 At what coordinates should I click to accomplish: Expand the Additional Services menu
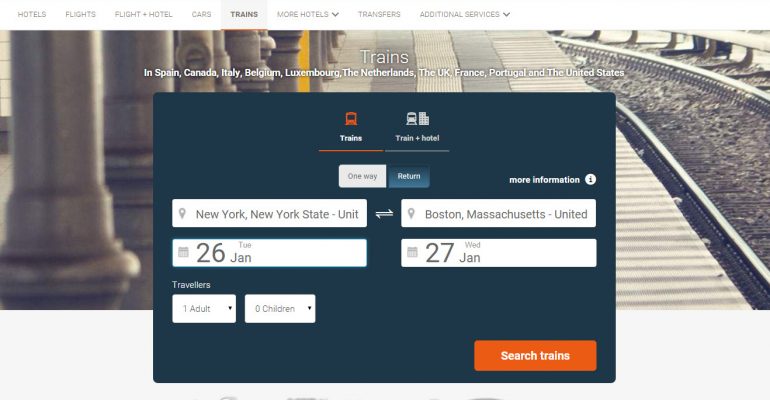464,14
